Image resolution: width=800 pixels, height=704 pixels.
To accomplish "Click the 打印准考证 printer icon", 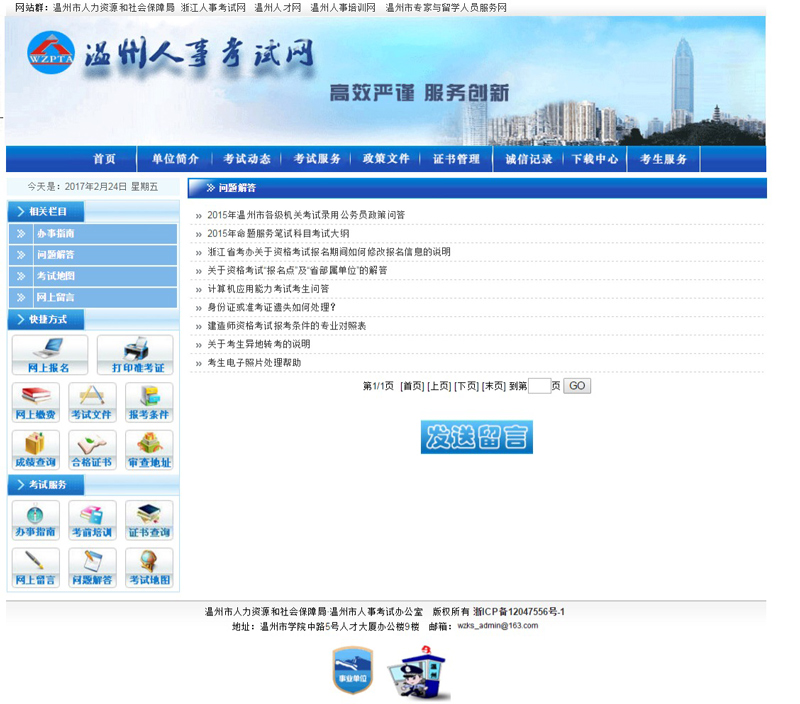I will point(135,355).
